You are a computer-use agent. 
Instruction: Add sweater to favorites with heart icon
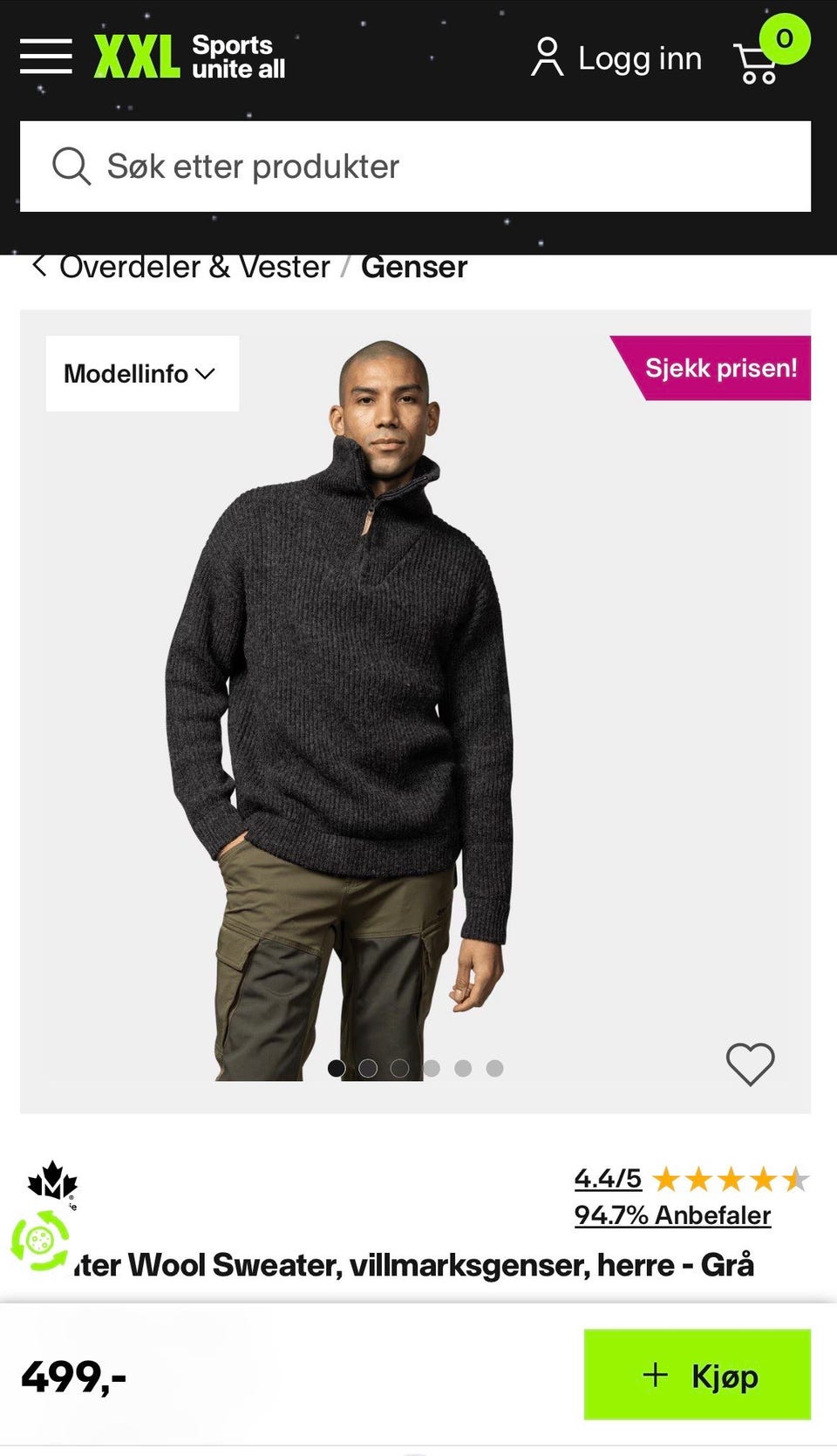pyautogui.click(x=750, y=1065)
